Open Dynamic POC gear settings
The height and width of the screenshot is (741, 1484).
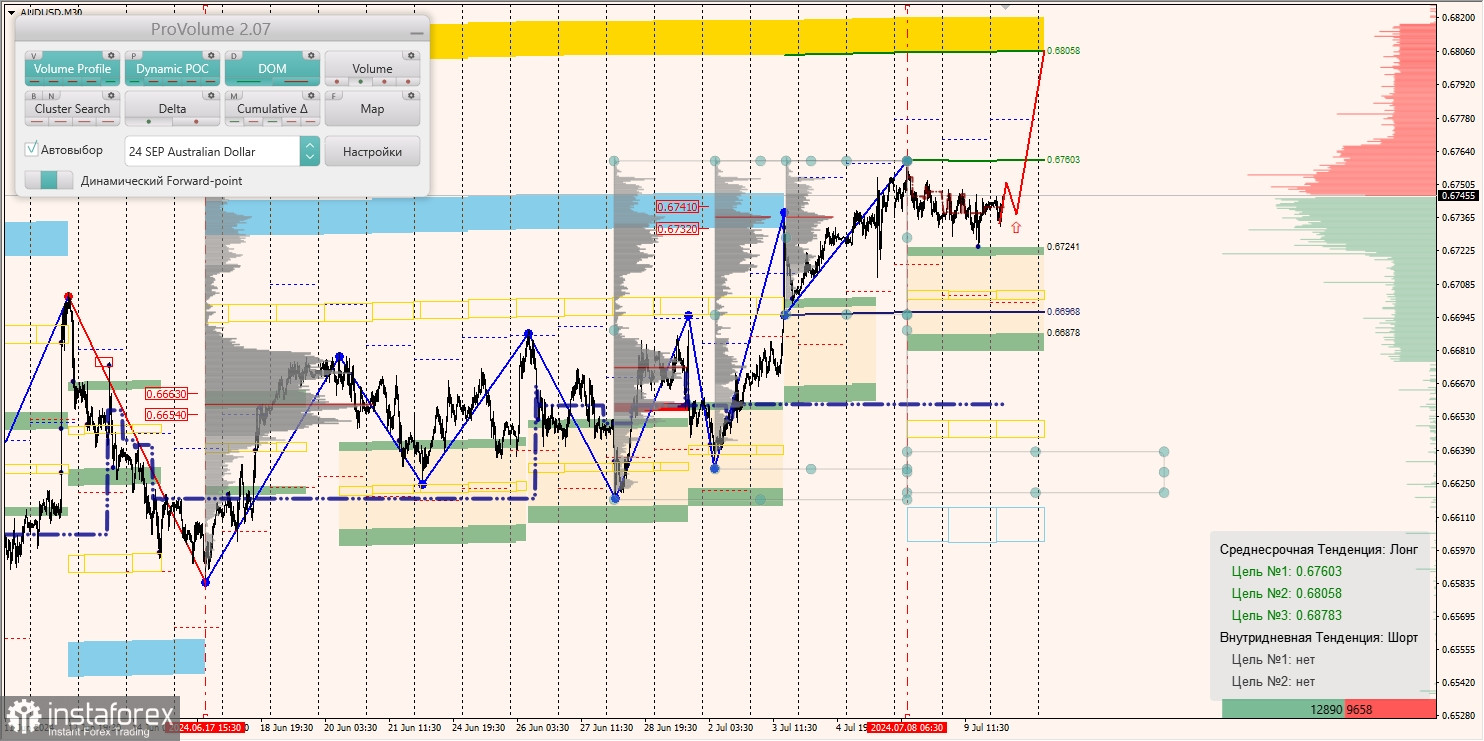211,55
